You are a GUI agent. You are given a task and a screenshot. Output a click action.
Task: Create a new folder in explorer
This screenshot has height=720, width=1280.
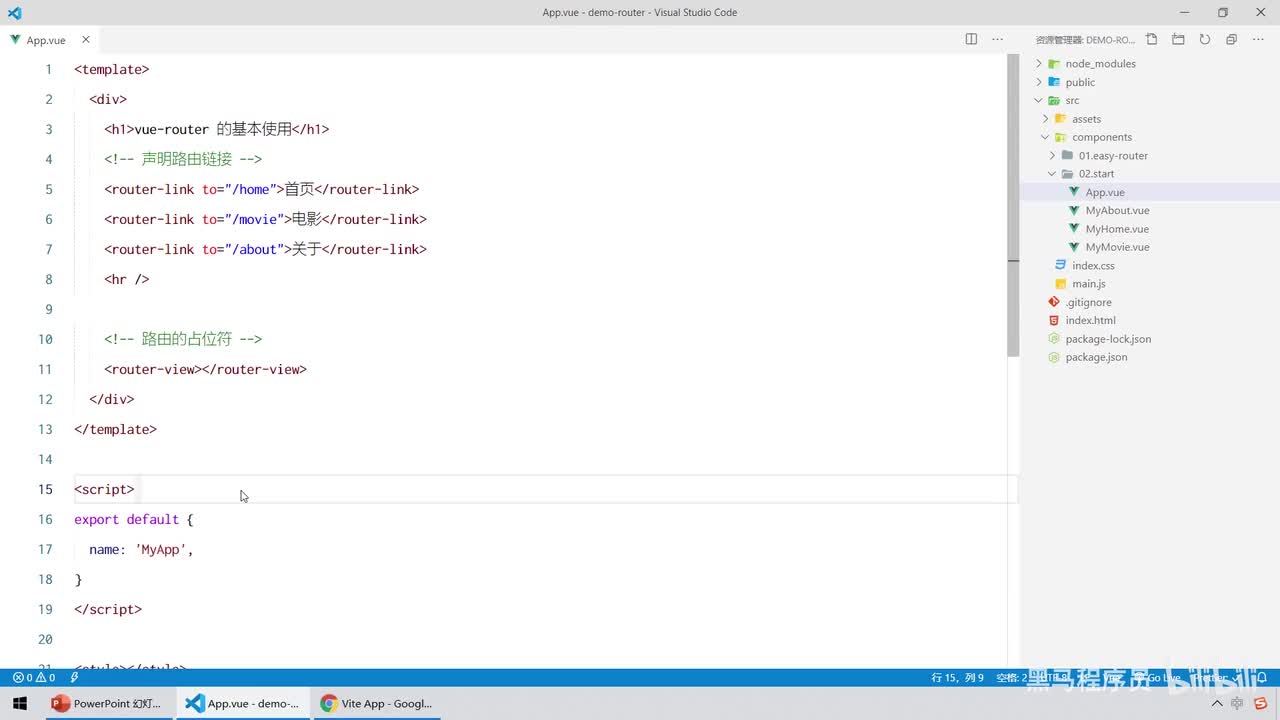click(1178, 40)
